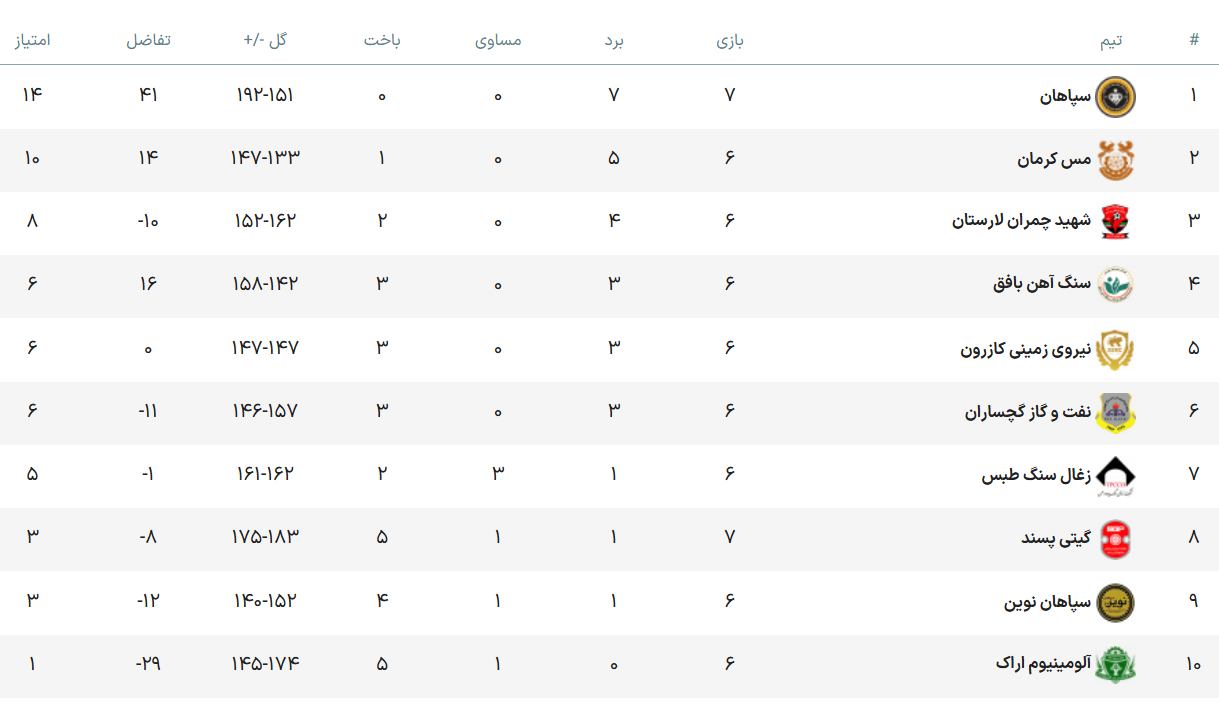Open the سپاهان team name link
Viewport: 1219px width, 707px height.
click(x=1065, y=97)
